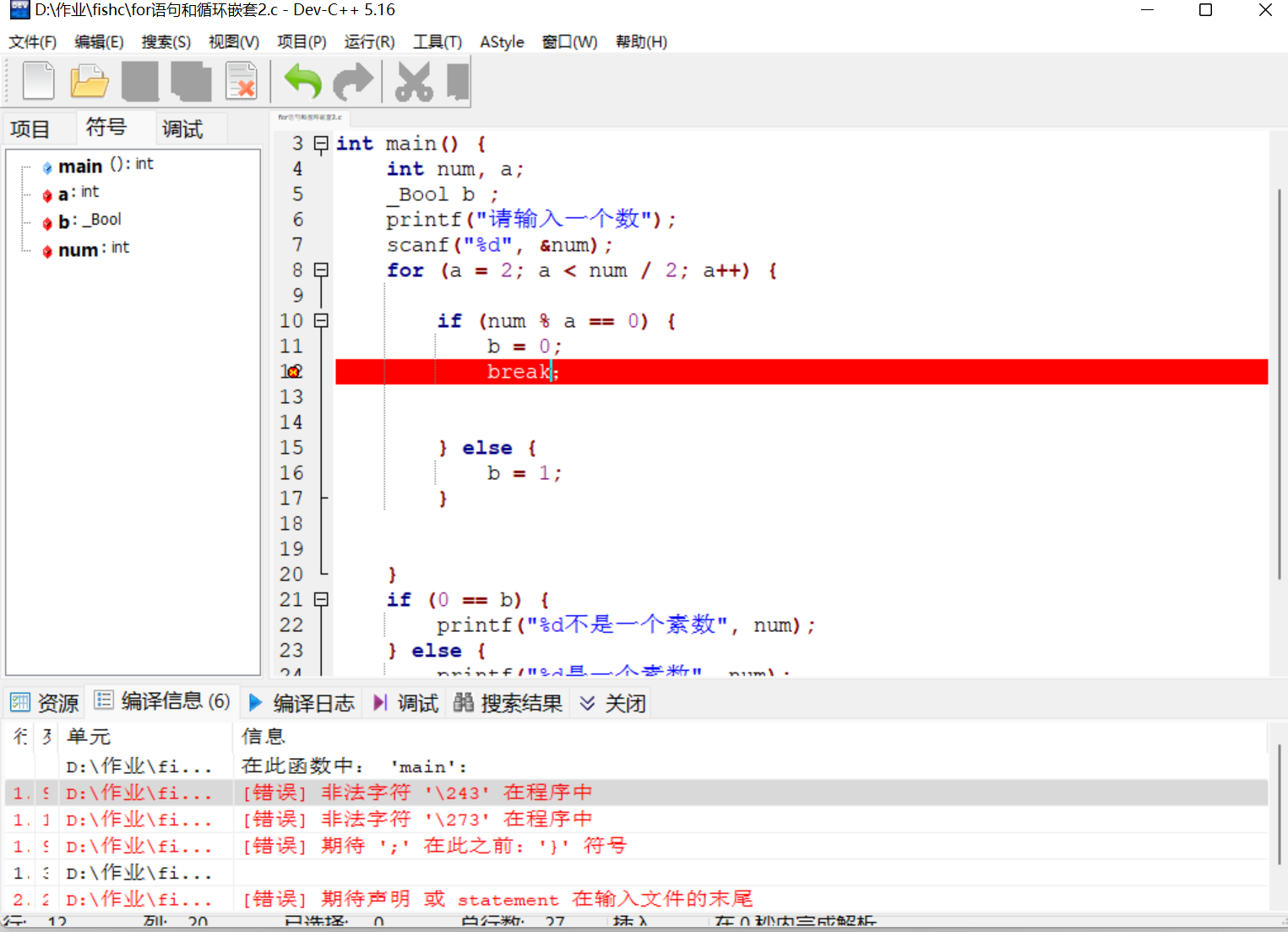
Task: Open the AStyle menu
Action: tap(502, 41)
